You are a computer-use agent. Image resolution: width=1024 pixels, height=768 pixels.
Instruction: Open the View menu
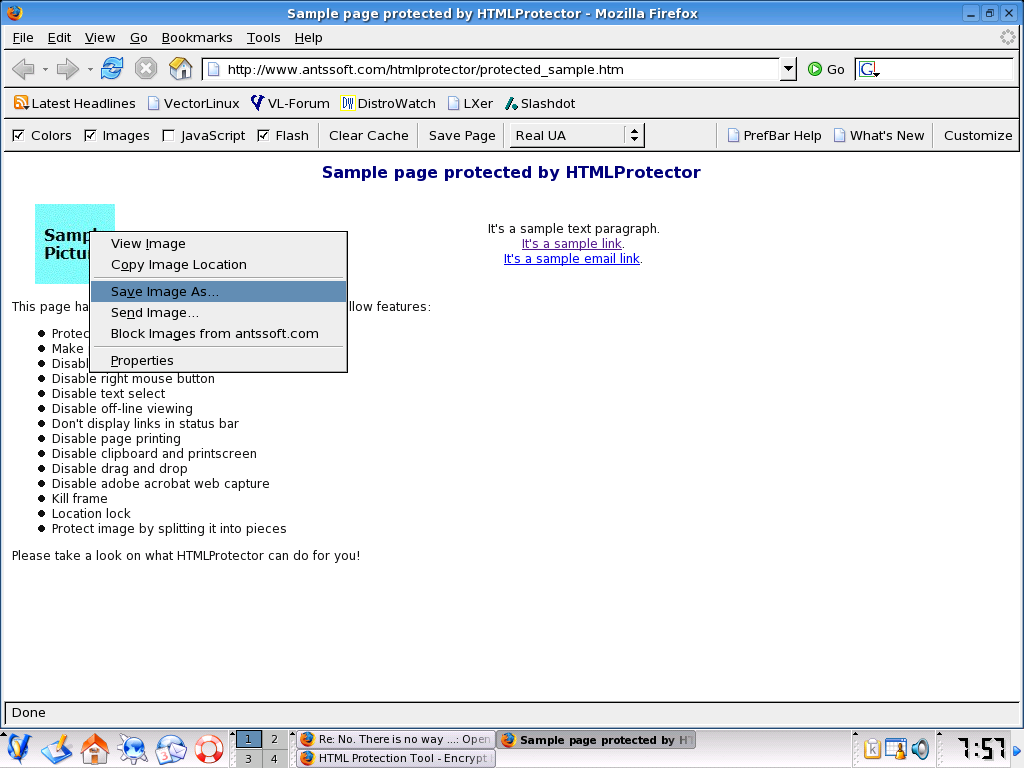(x=100, y=37)
